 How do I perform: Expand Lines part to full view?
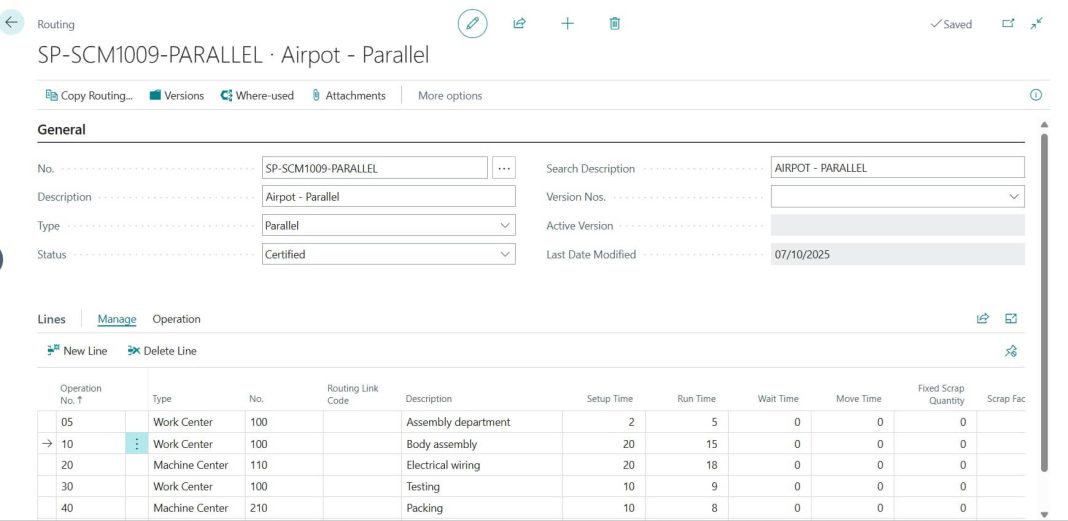tap(1011, 319)
